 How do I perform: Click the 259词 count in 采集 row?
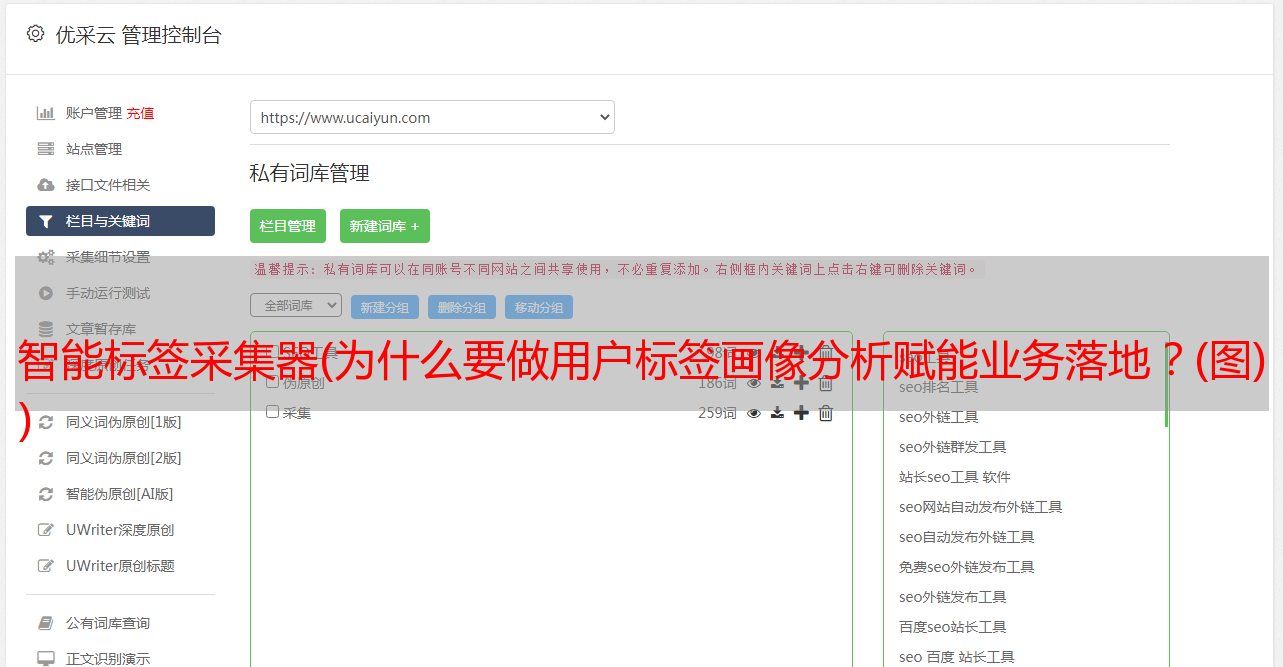(717, 413)
